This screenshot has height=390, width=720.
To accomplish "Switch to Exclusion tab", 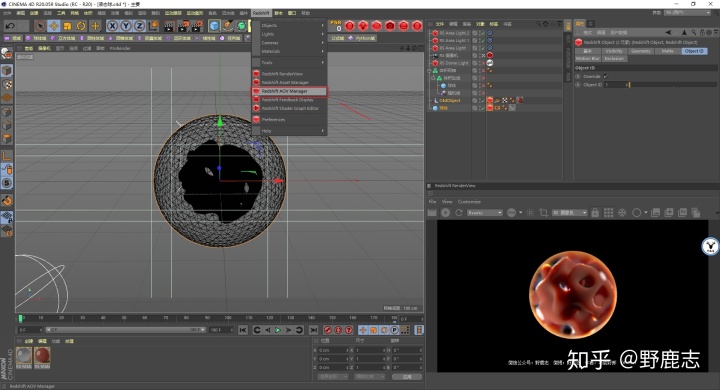I will 614,59.
